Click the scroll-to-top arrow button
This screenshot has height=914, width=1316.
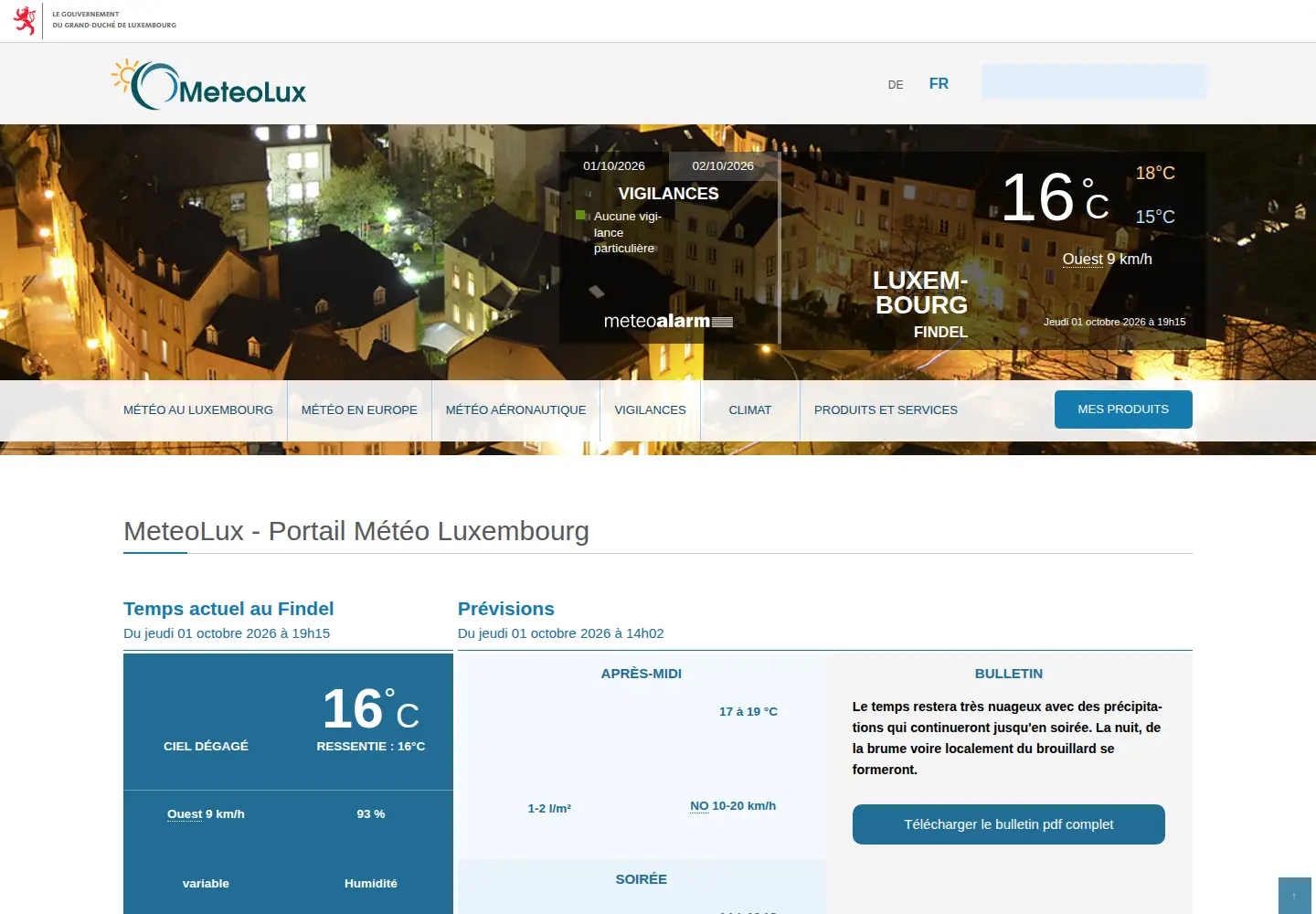coord(1294,896)
